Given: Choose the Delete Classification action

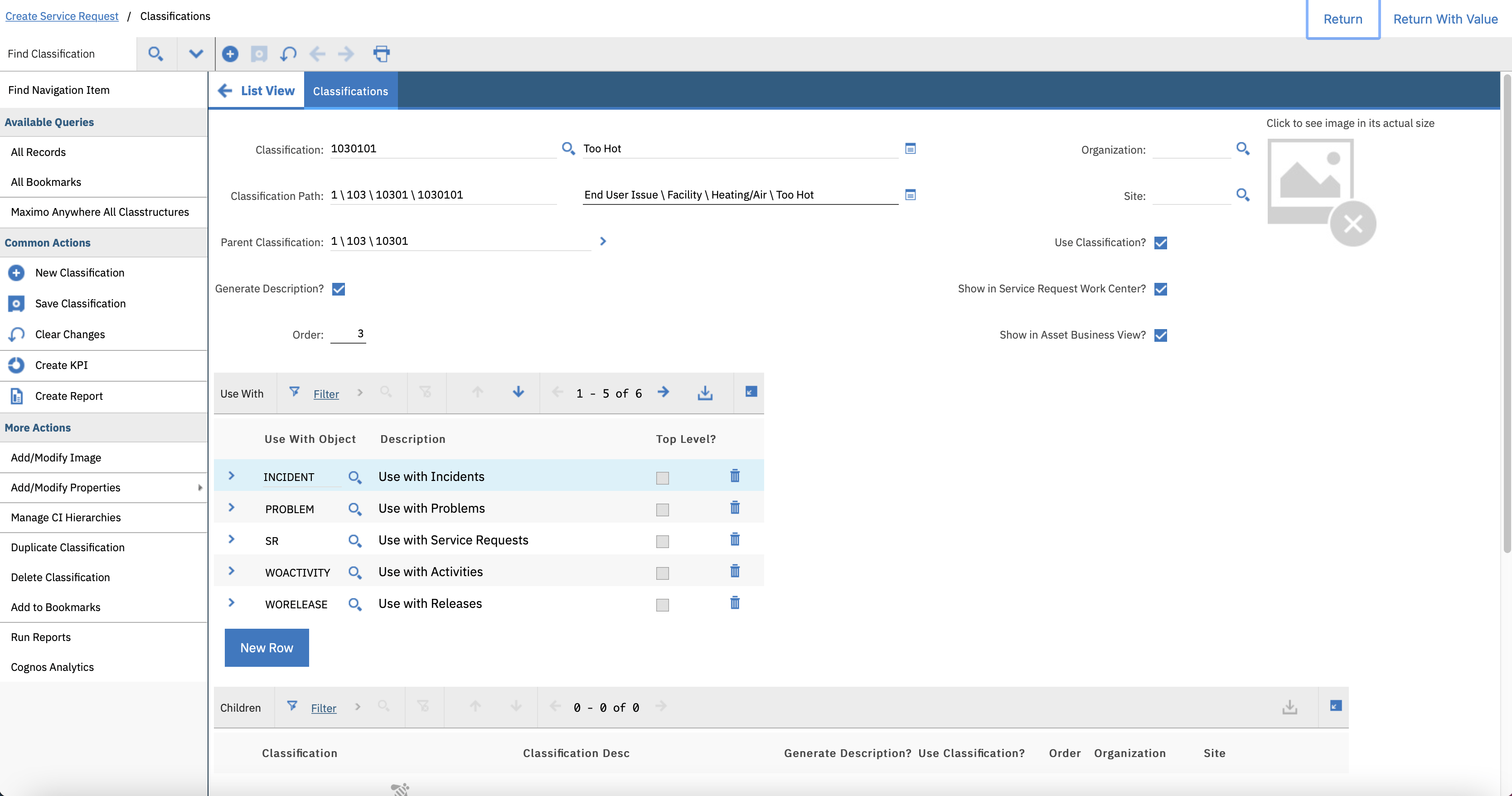Looking at the screenshot, I should [60, 577].
